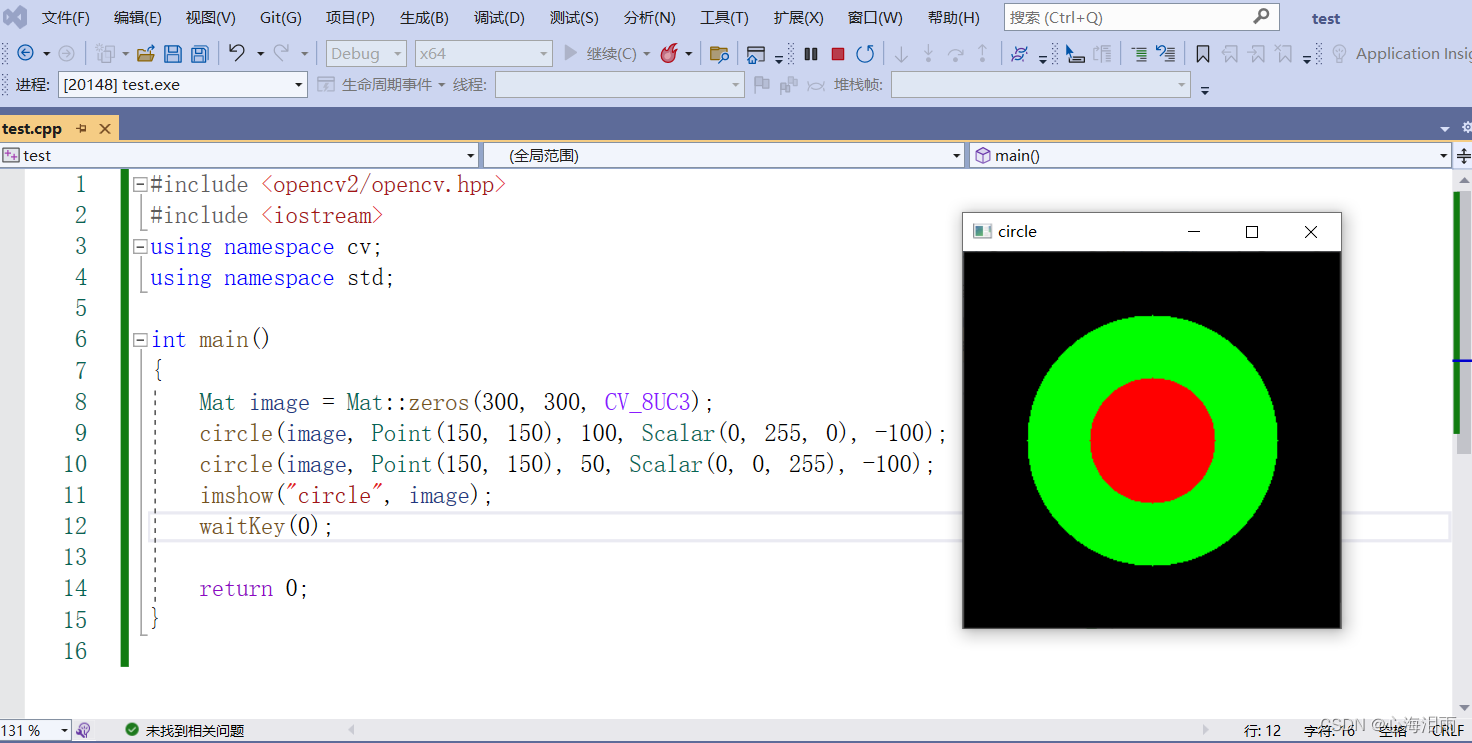Click the Open File folder icon
This screenshot has height=743, width=1472.
146,54
